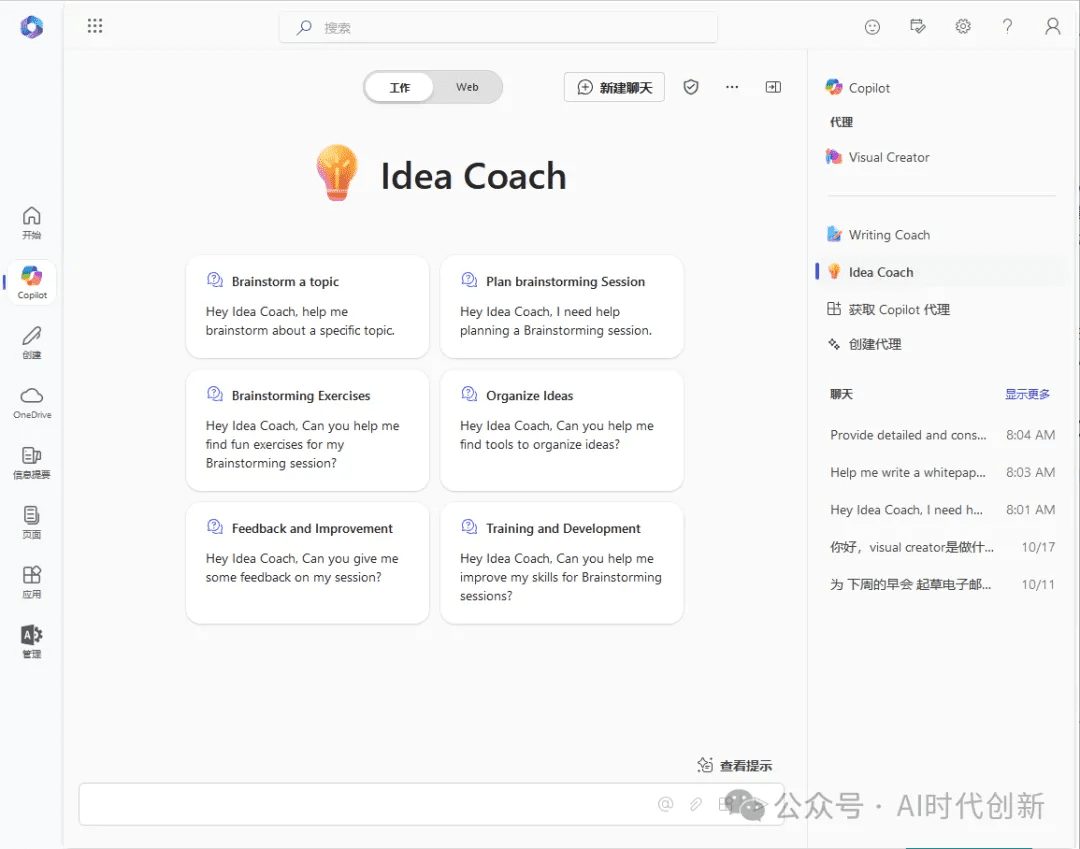Open the help question mark
Screen dimensions: 1080x849
[1008, 27]
